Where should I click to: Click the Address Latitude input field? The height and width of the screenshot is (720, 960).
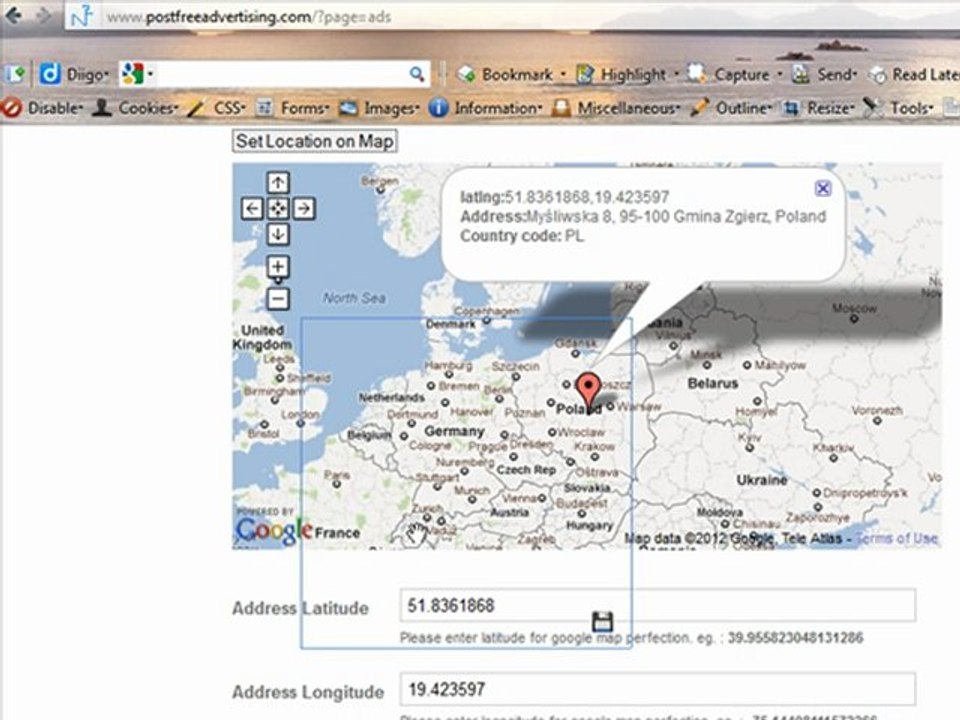(658, 606)
